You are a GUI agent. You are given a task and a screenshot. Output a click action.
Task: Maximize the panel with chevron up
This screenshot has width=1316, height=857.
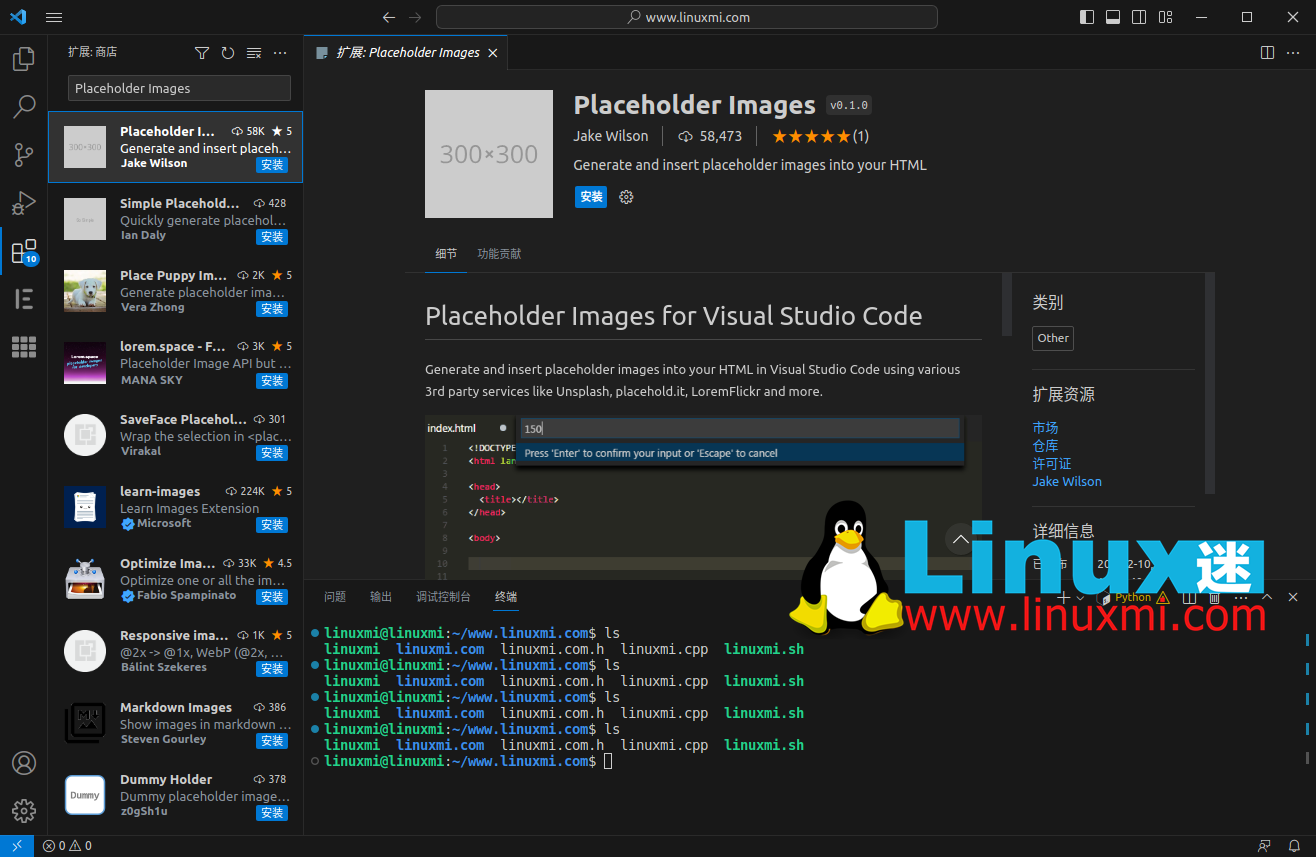[x=1267, y=597]
